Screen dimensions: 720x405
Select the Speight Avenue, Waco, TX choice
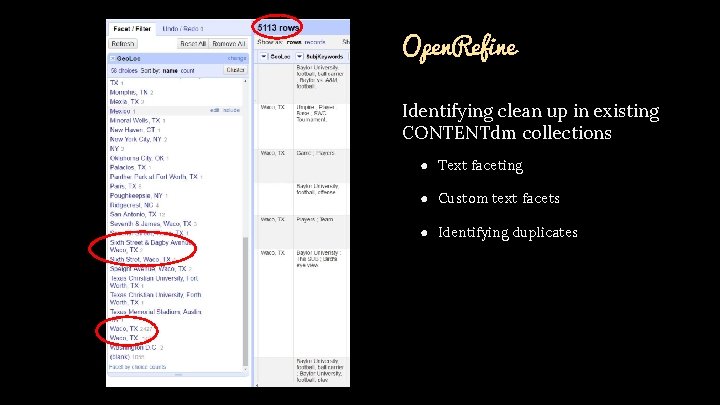pyautogui.click(x=148, y=269)
